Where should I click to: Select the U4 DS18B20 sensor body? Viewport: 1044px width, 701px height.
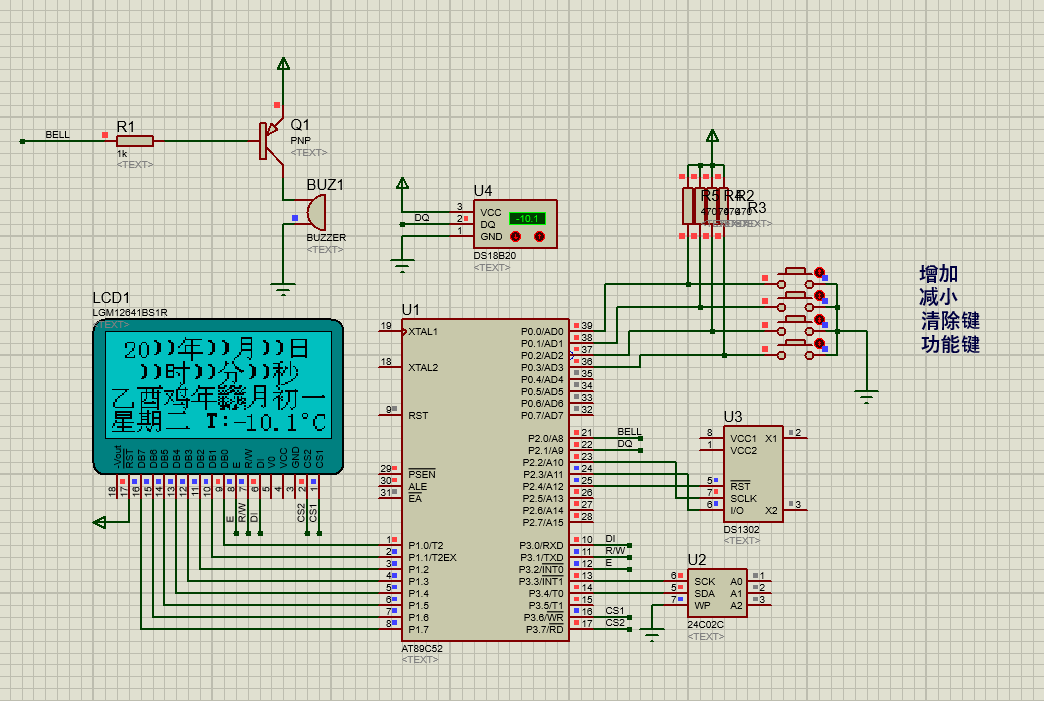coord(515,224)
